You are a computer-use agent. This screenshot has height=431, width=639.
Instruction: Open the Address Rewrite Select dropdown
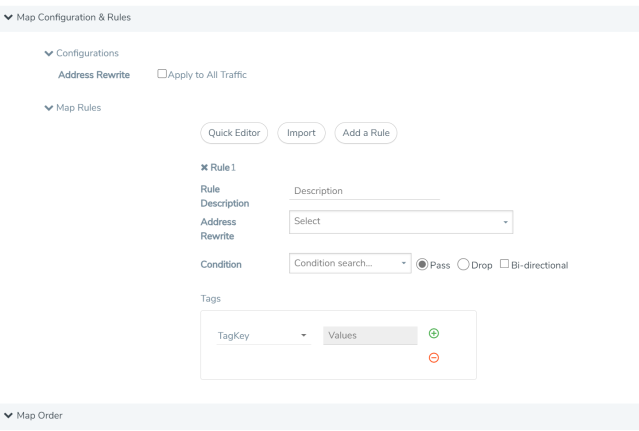click(x=401, y=222)
